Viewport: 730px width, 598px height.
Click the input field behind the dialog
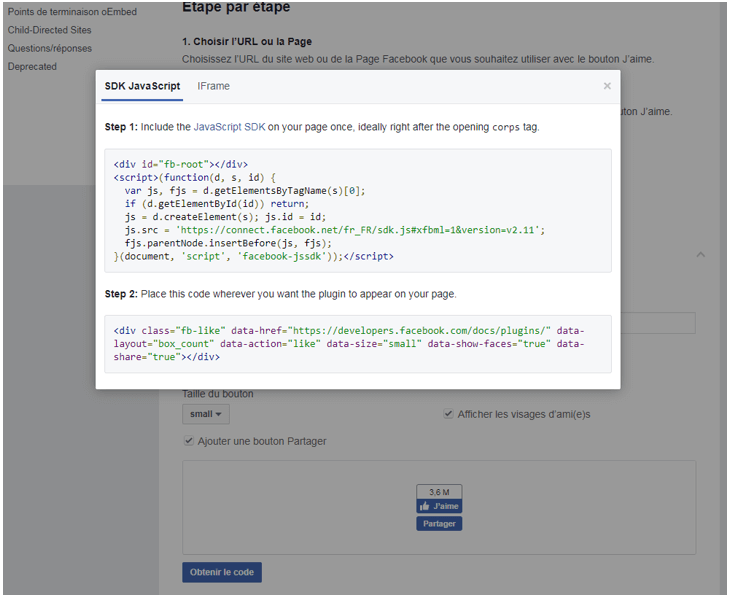[658, 323]
